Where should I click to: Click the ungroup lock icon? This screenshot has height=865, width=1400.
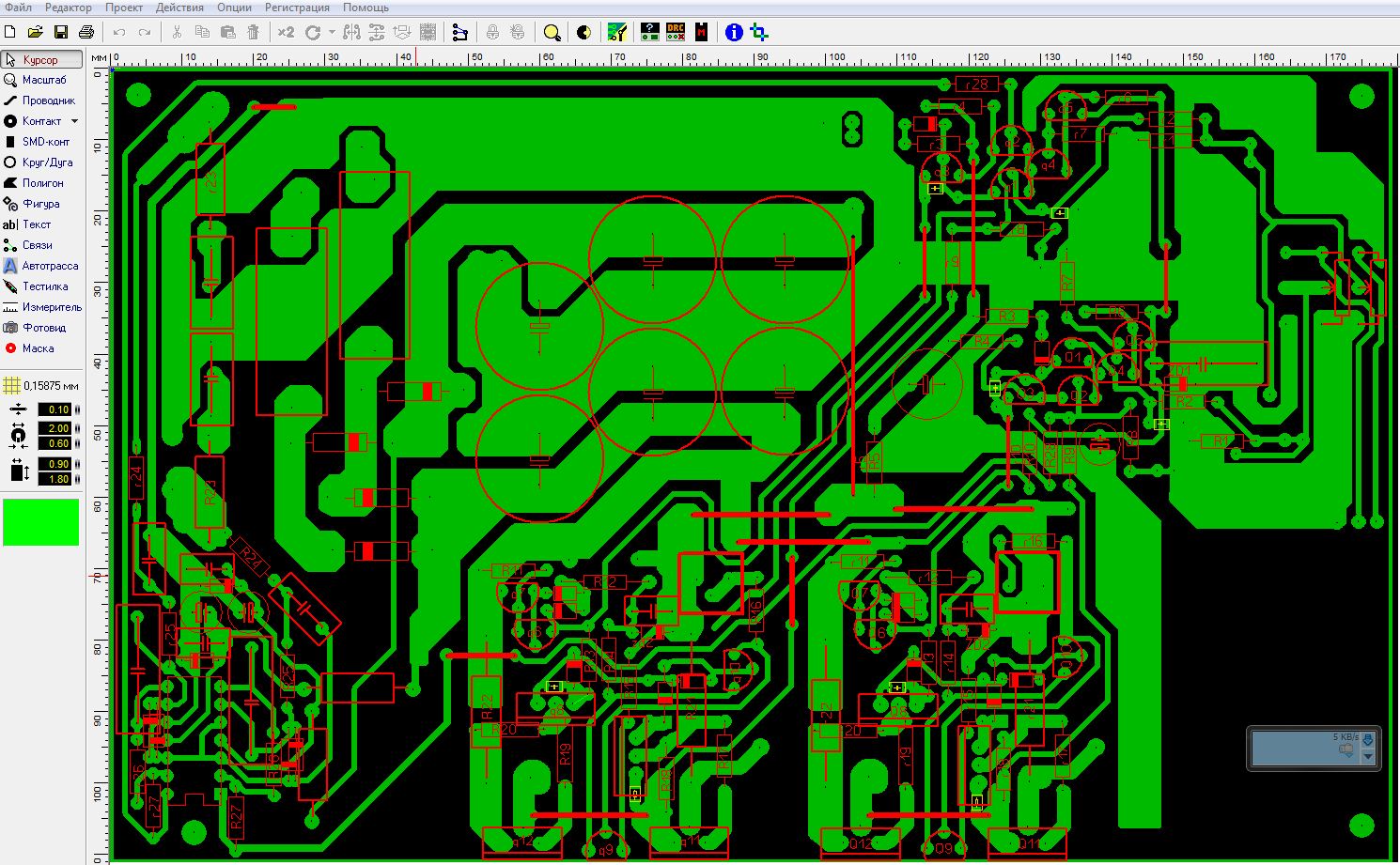(x=518, y=32)
